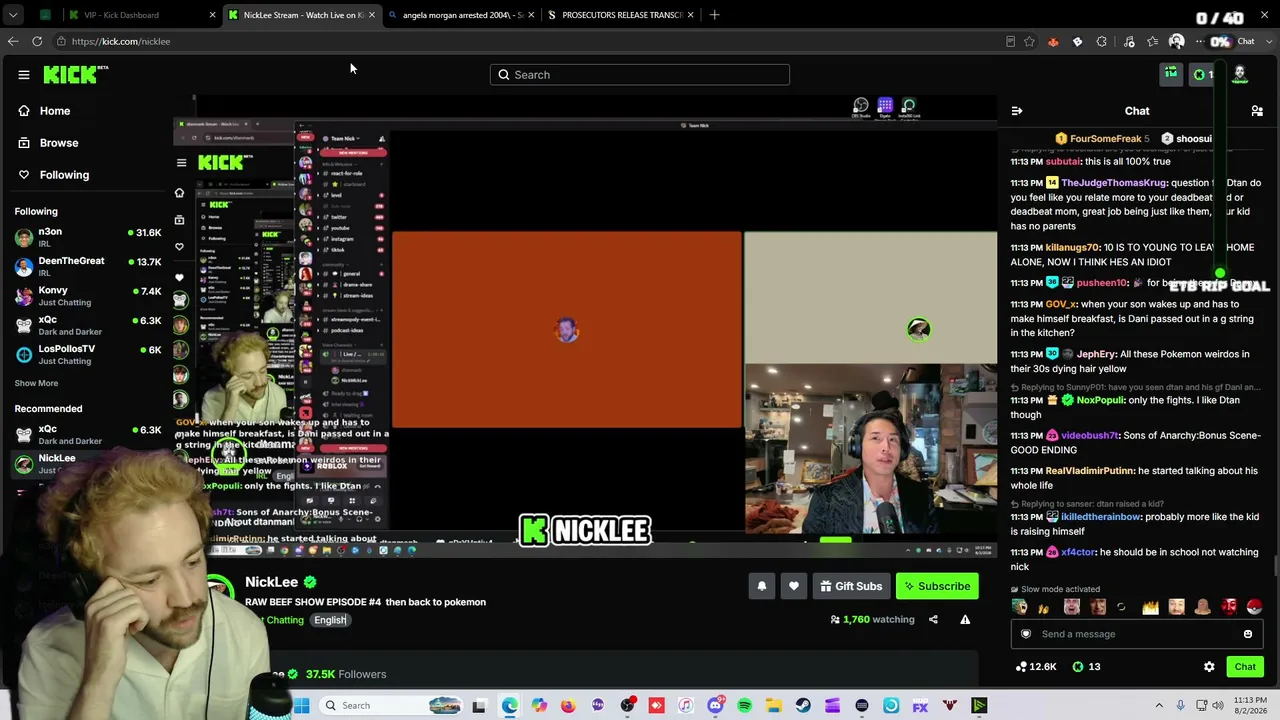Insert the fire emote
This screenshot has width=1280, height=720.
point(1150,607)
